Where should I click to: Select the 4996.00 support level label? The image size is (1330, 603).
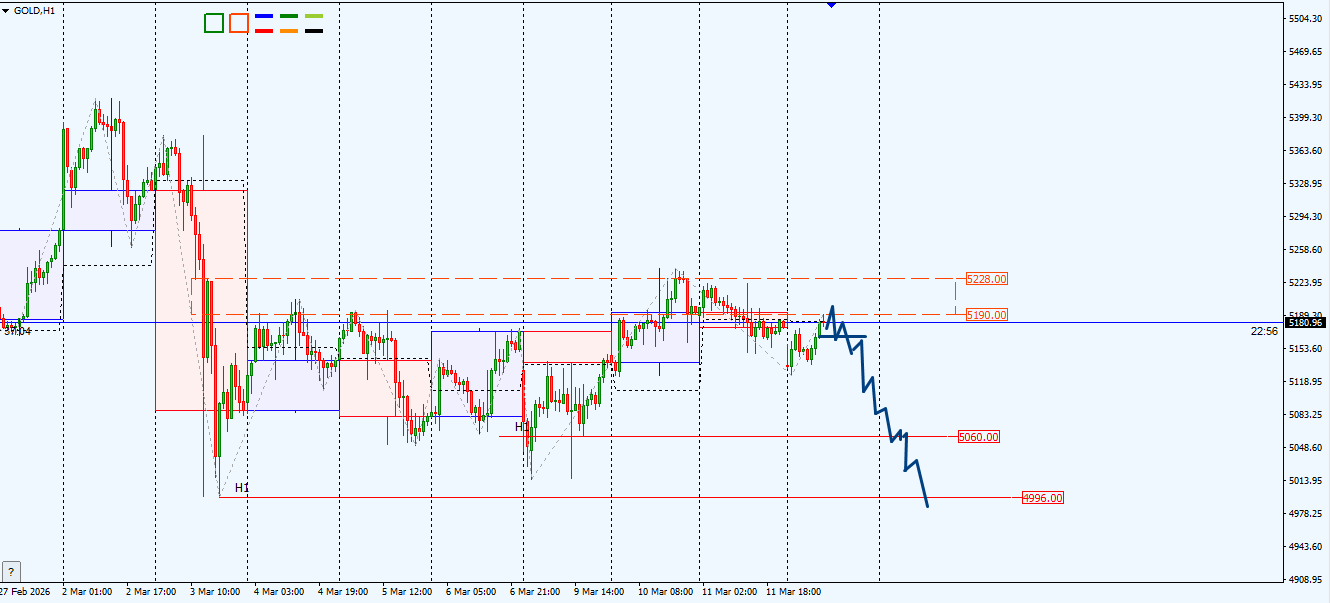tap(1043, 498)
